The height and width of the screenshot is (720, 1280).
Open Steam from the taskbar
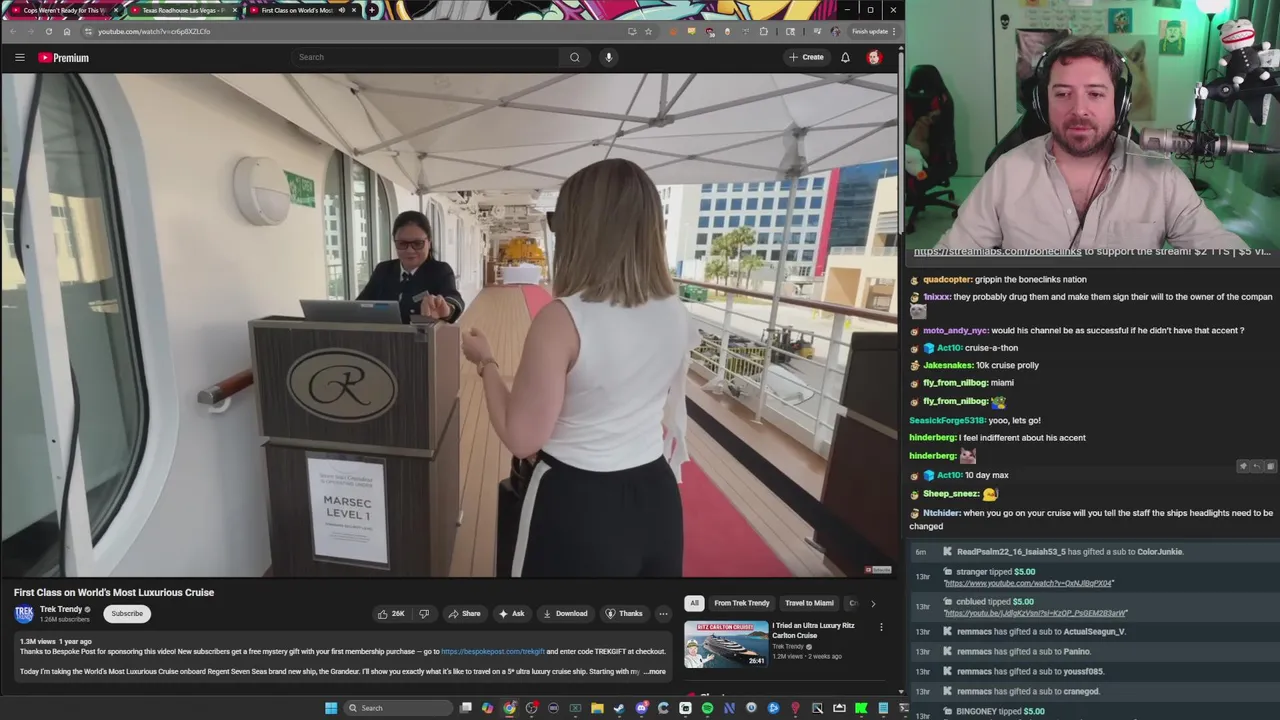[x=619, y=708]
